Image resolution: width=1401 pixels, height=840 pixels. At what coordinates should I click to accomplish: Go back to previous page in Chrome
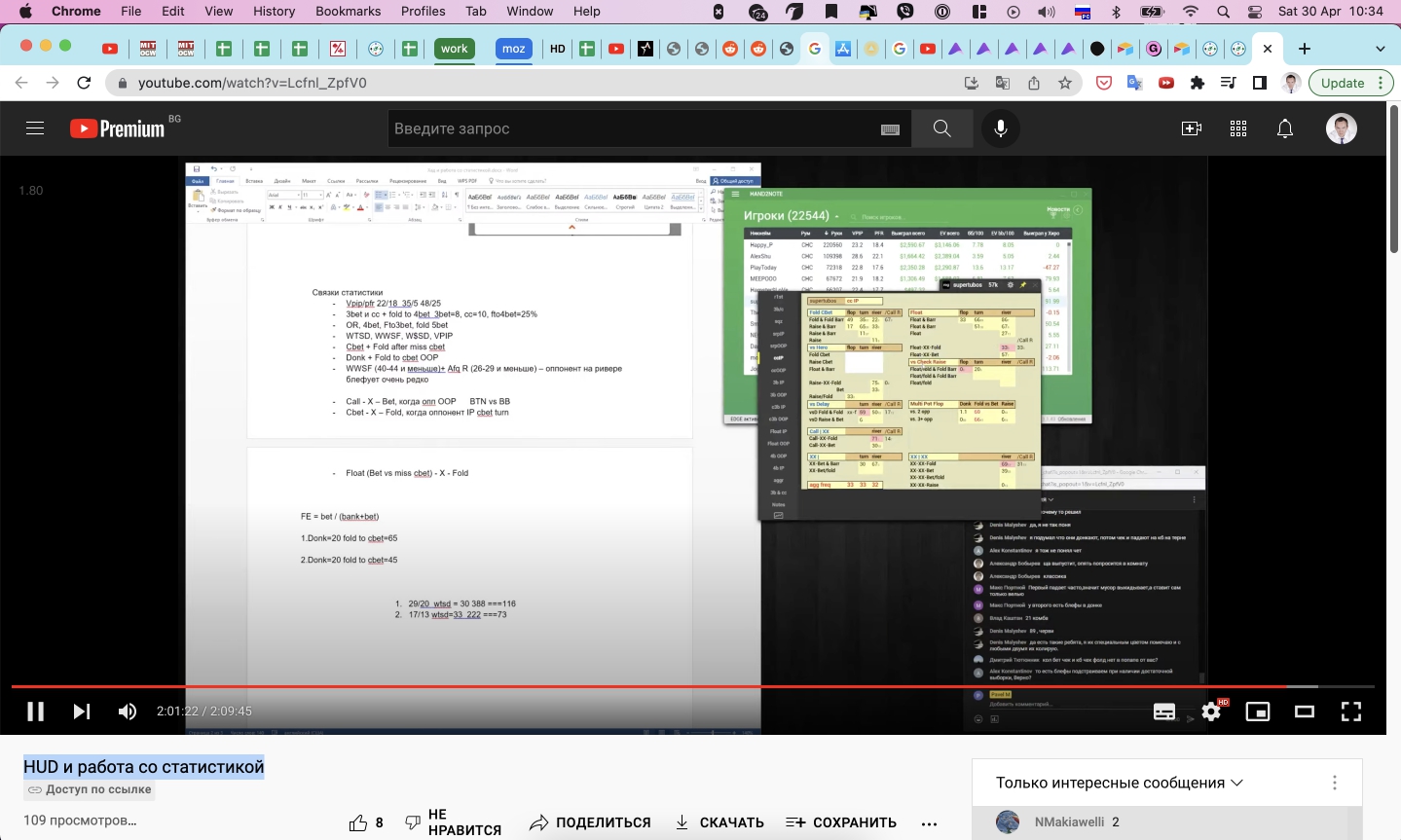21,83
